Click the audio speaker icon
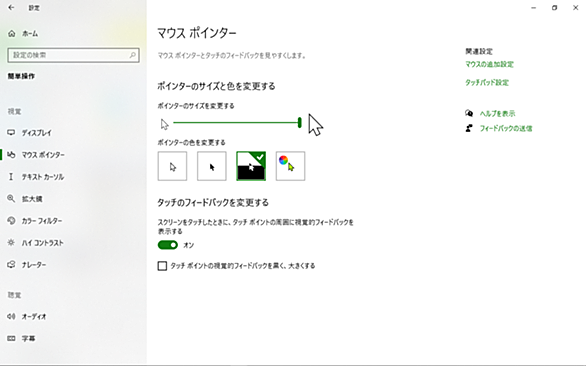 click(11, 317)
